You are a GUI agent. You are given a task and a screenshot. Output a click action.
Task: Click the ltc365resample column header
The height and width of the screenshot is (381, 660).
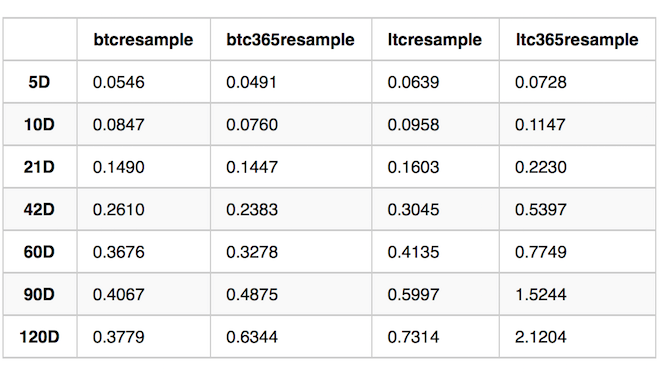577,40
